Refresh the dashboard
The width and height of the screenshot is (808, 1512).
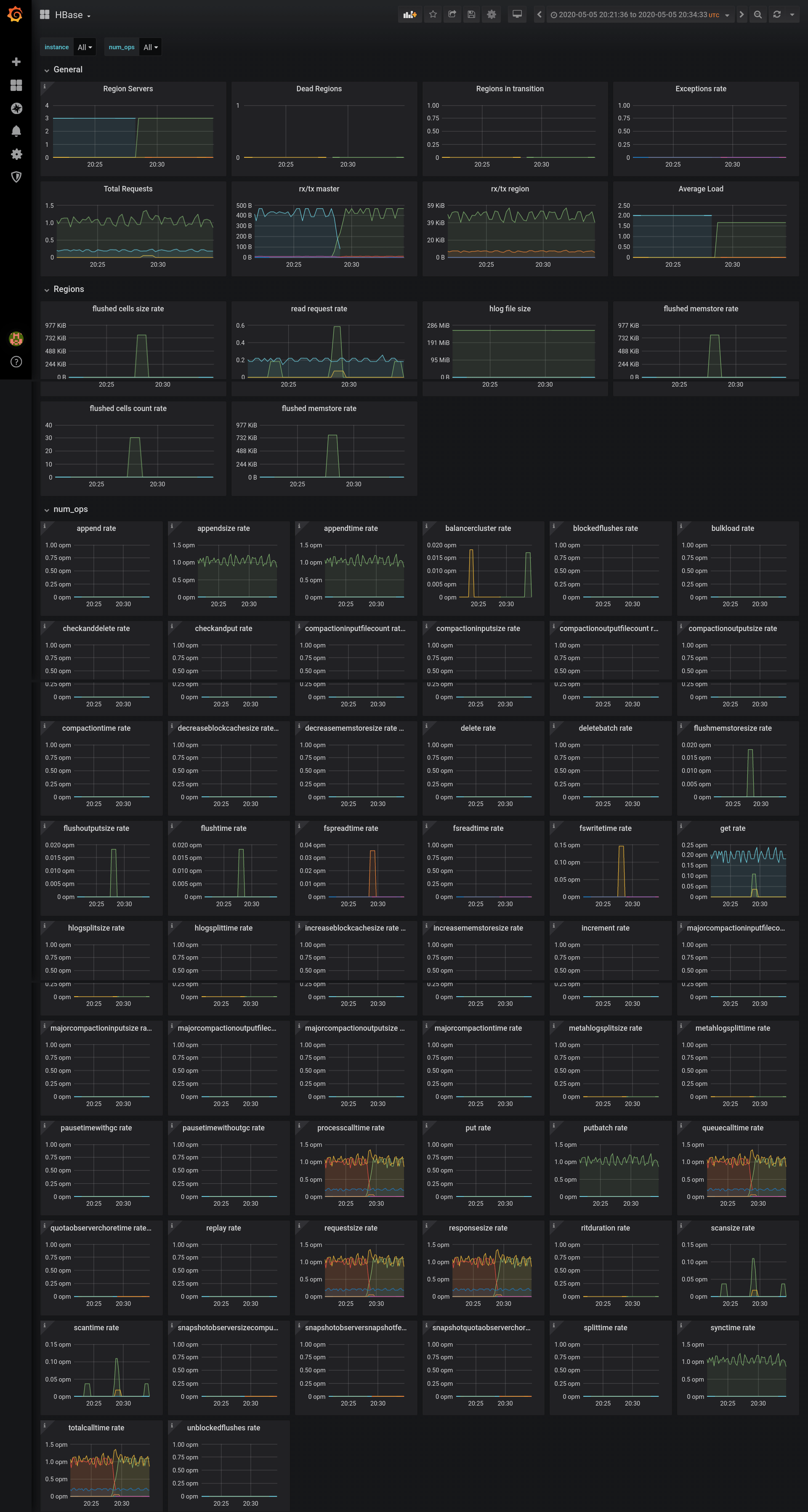[x=777, y=15]
